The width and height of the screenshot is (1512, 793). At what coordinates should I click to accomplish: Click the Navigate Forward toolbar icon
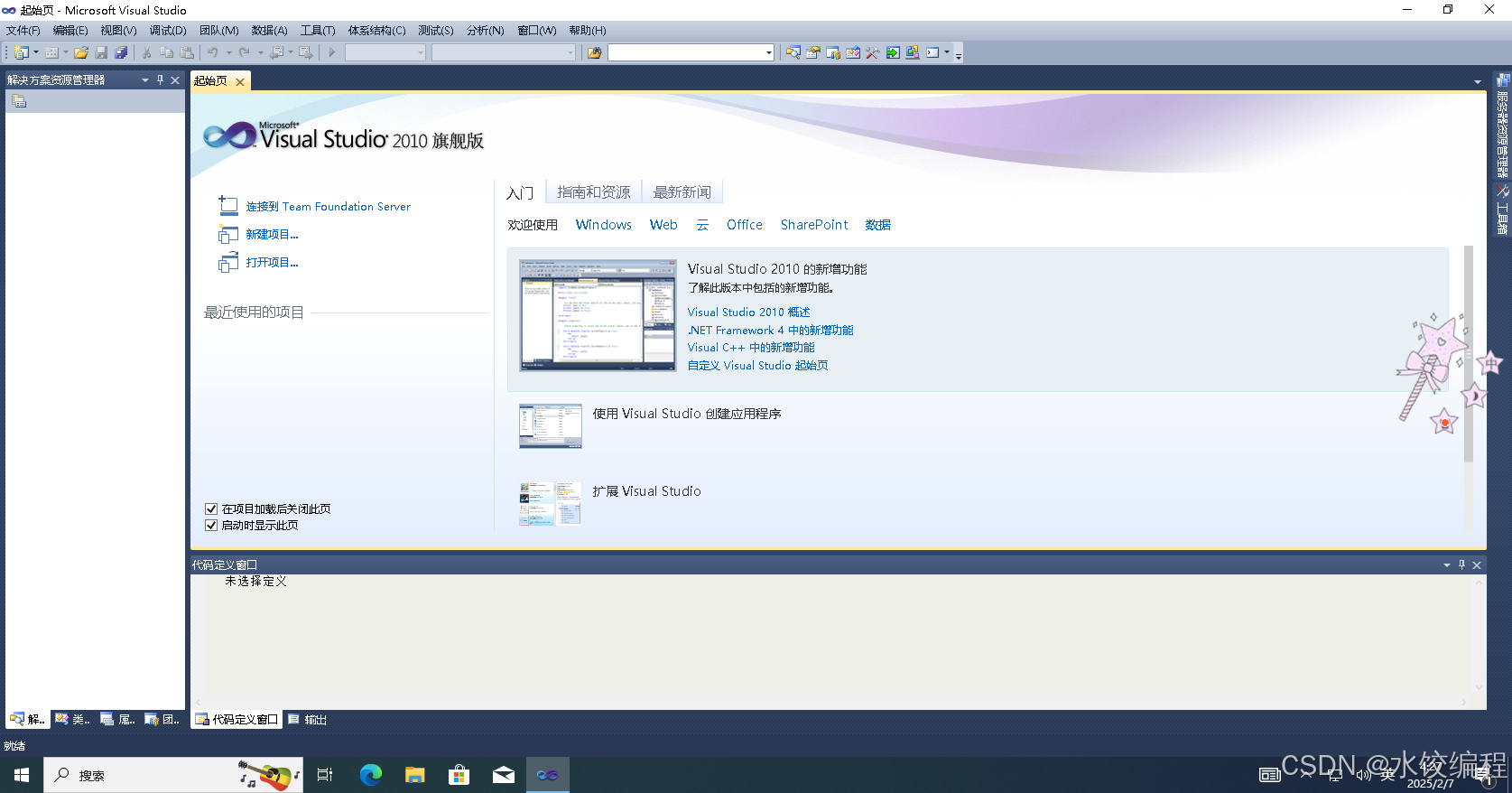coord(306,52)
